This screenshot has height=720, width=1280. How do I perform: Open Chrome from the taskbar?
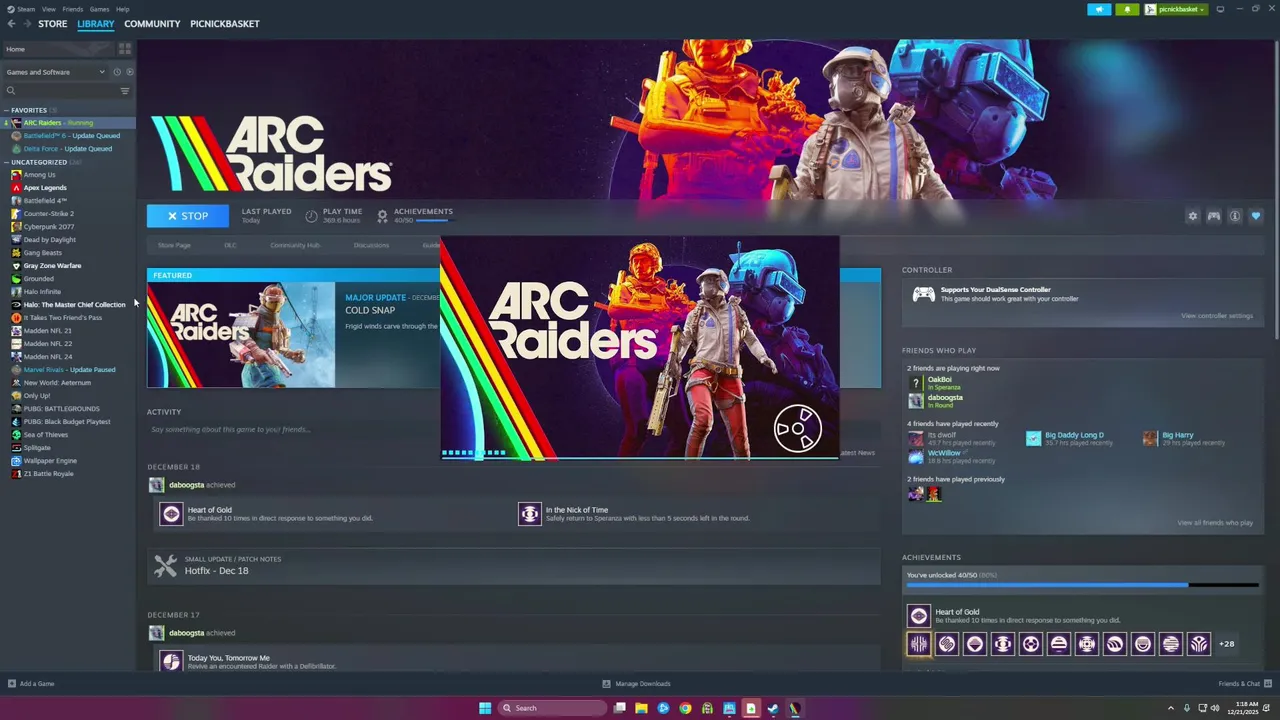(685, 708)
